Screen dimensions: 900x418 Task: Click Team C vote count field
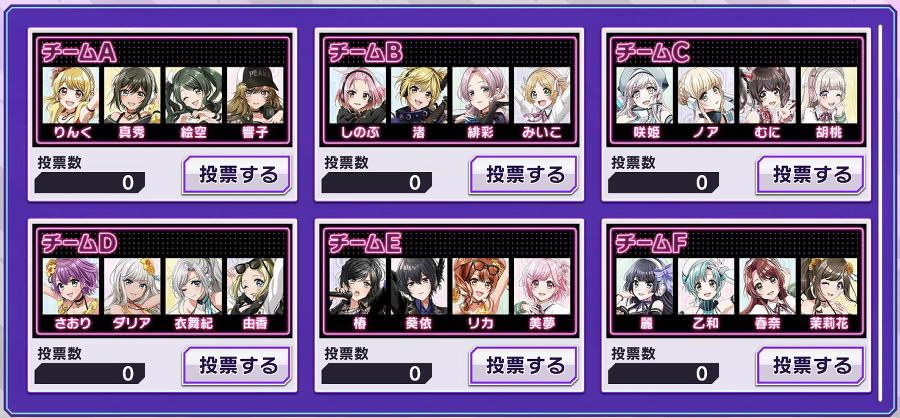tap(664, 183)
